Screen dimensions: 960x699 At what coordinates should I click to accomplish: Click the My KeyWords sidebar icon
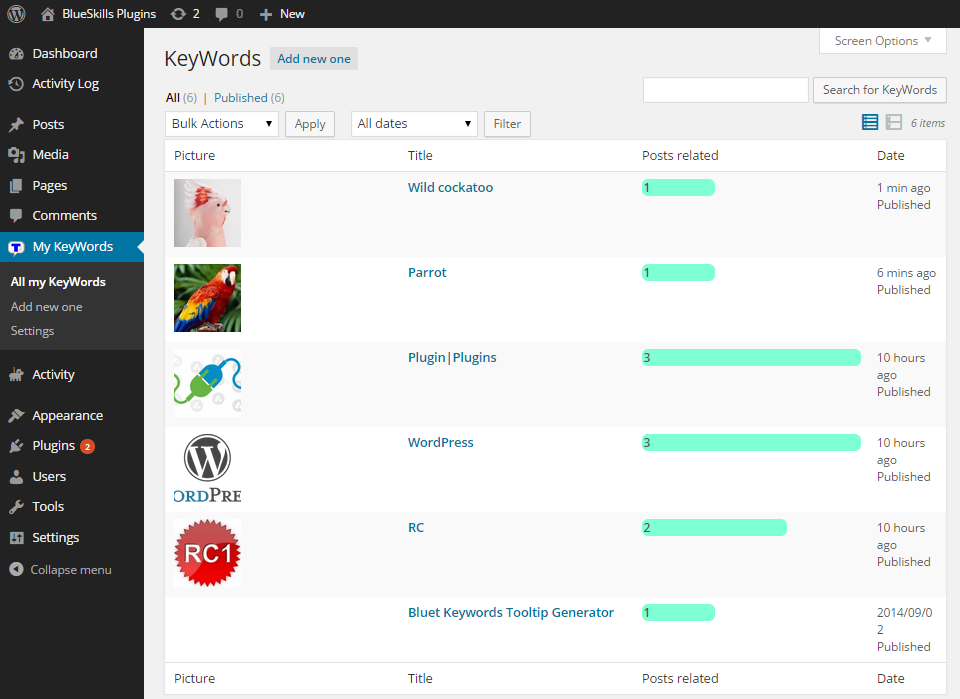(x=17, y=247)
